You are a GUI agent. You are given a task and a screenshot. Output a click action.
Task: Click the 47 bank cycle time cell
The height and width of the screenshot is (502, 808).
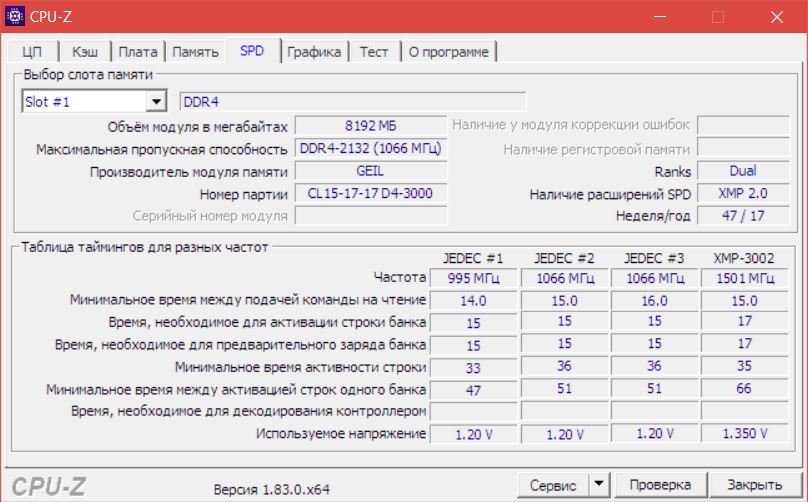pos(474,391)
